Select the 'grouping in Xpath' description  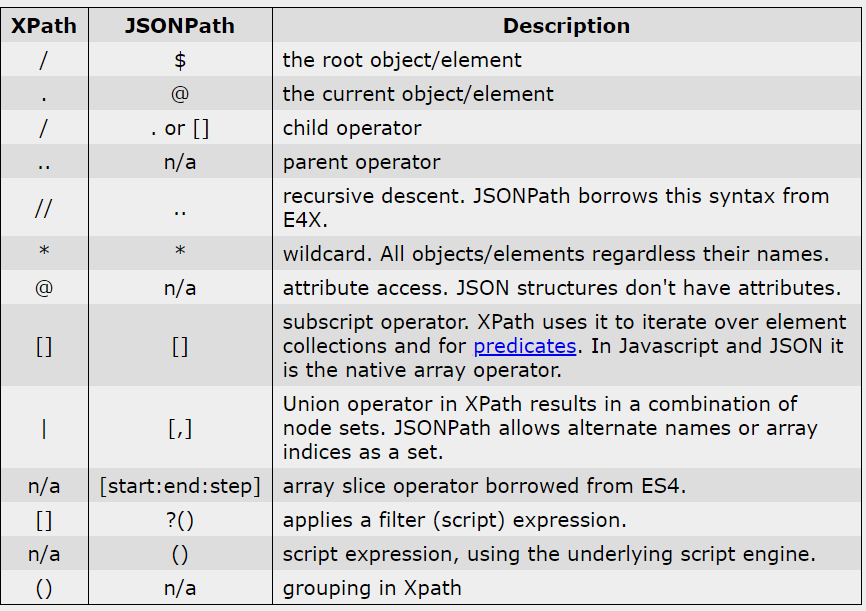[372, 588]
